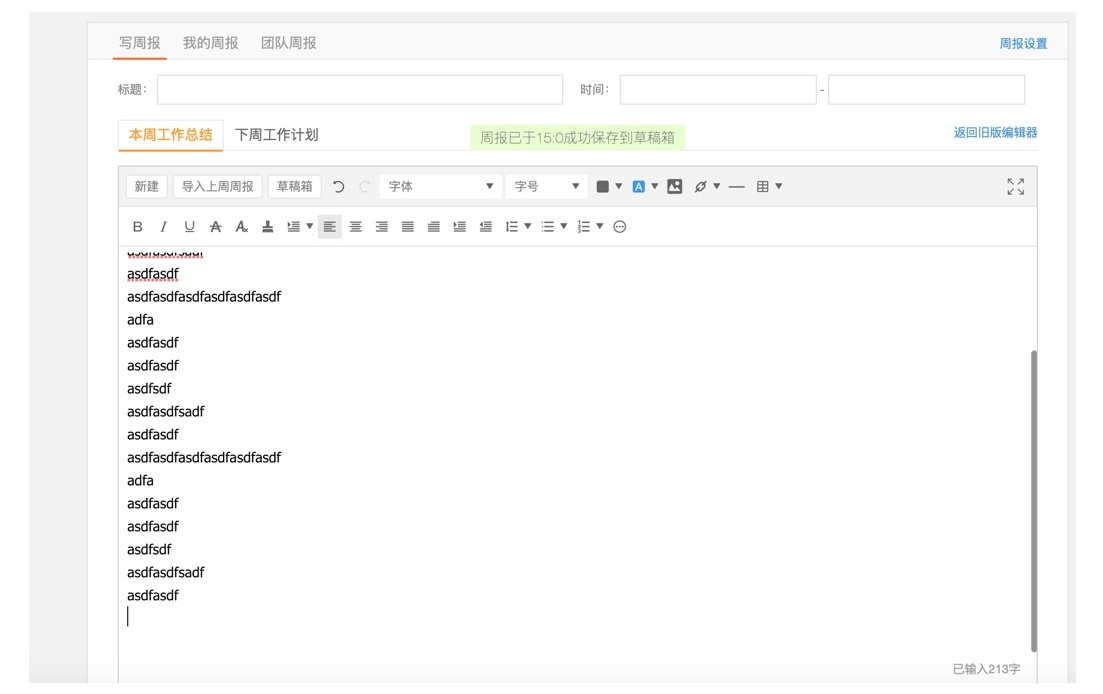Insert a horizontal line
Screen dimensions: 1103x694
737,186
